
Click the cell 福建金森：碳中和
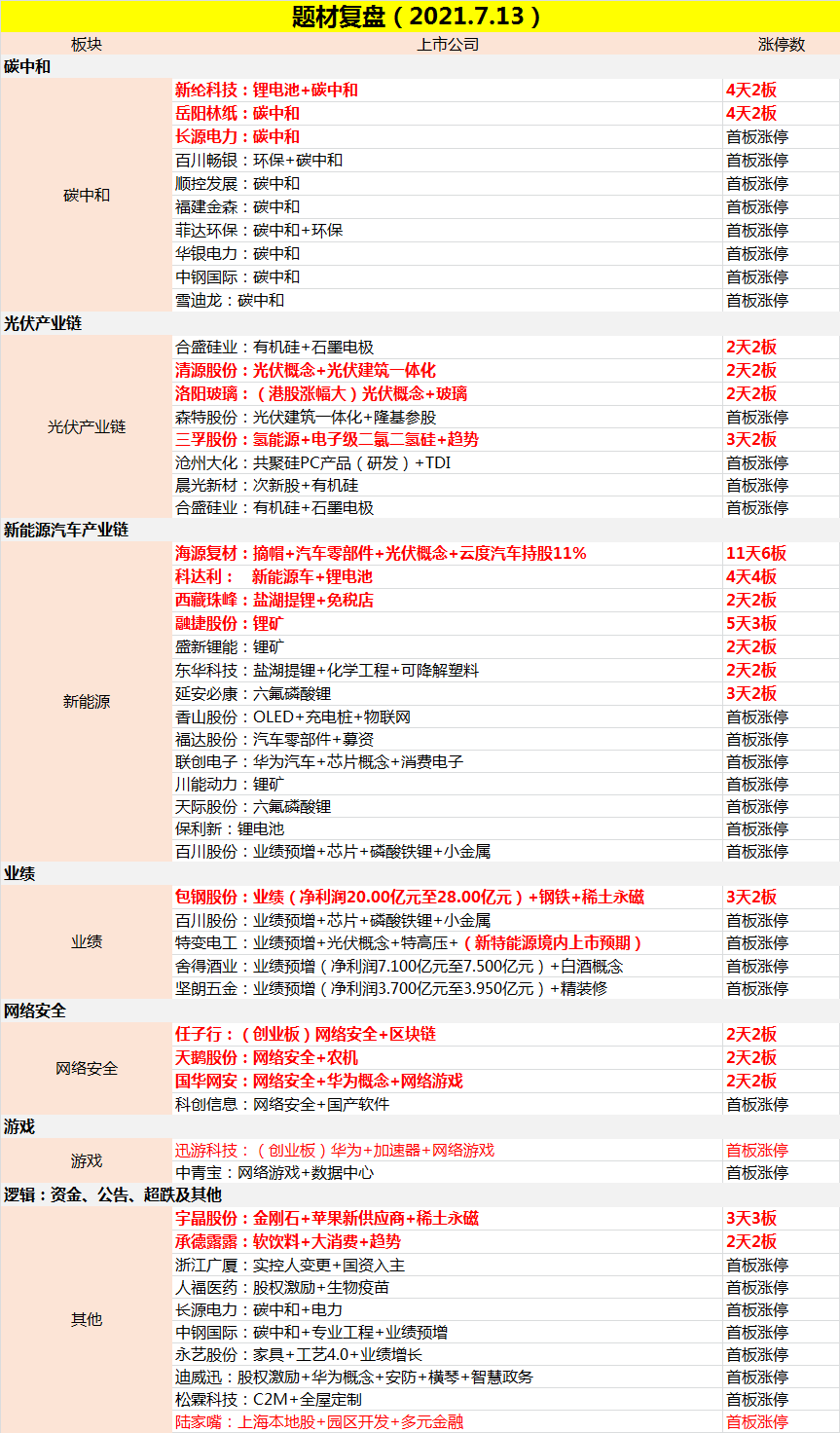(x=237, y=207)
